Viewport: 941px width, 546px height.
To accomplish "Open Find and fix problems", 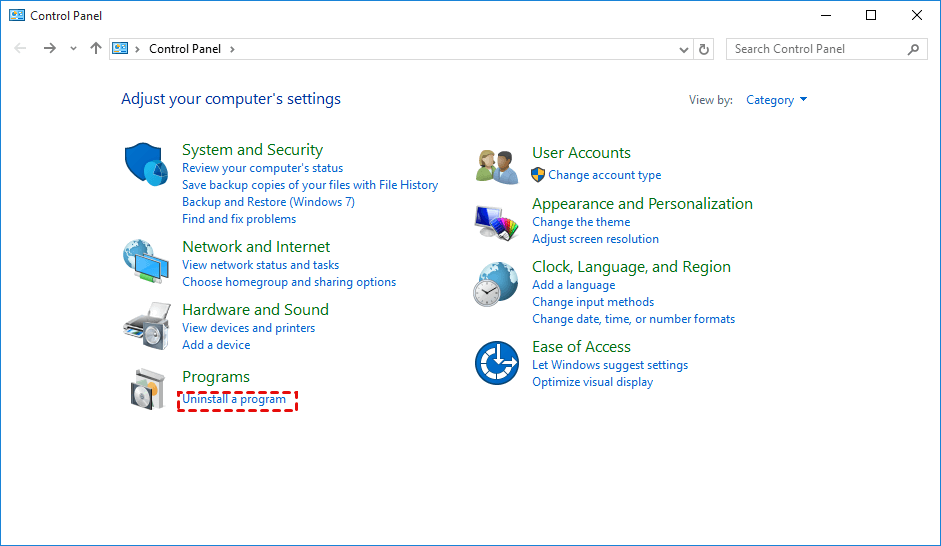I will [239, 219].
